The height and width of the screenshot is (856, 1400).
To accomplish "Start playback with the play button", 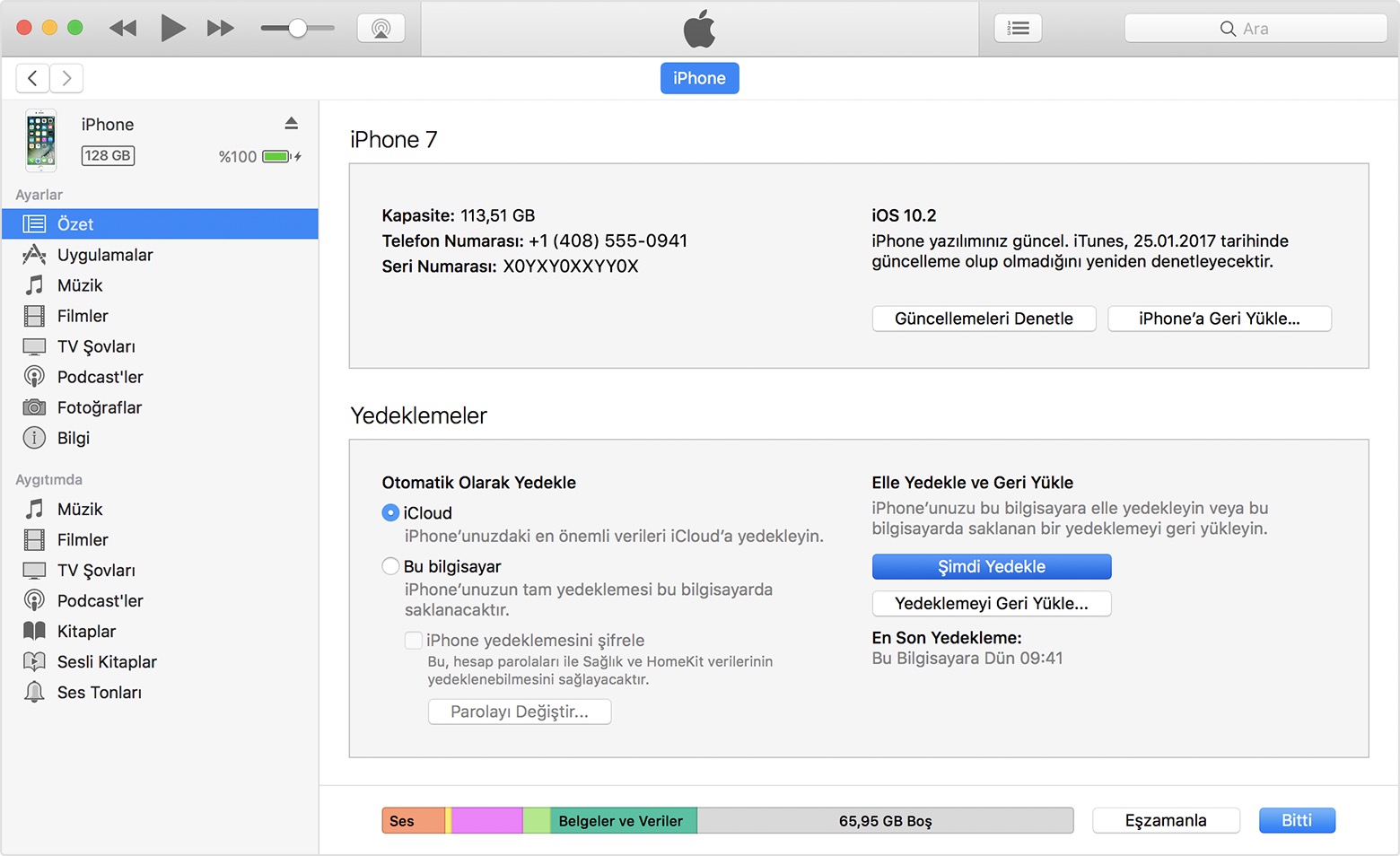I will click(173, 28).
